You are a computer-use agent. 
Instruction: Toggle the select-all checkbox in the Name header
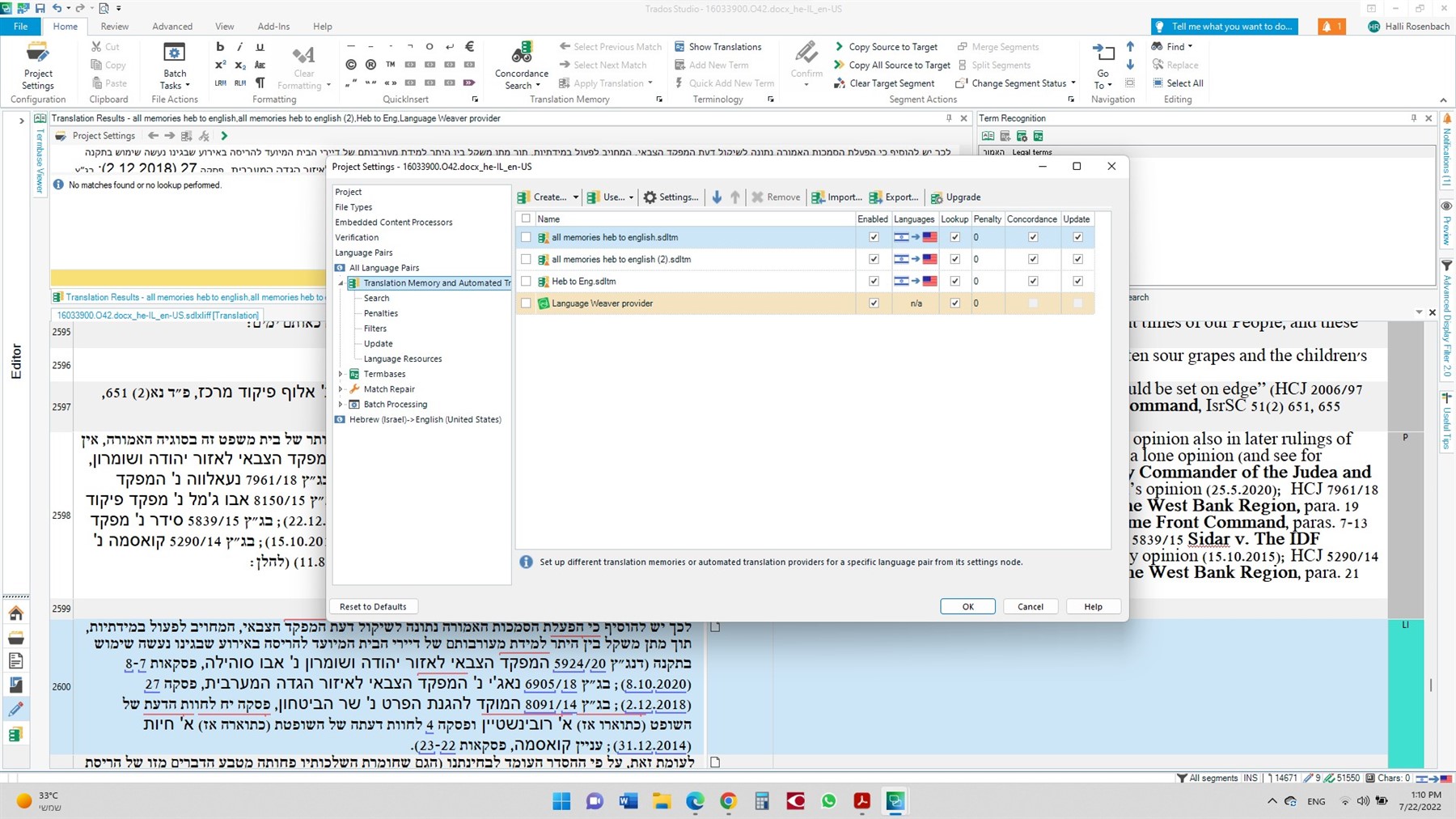527,219
